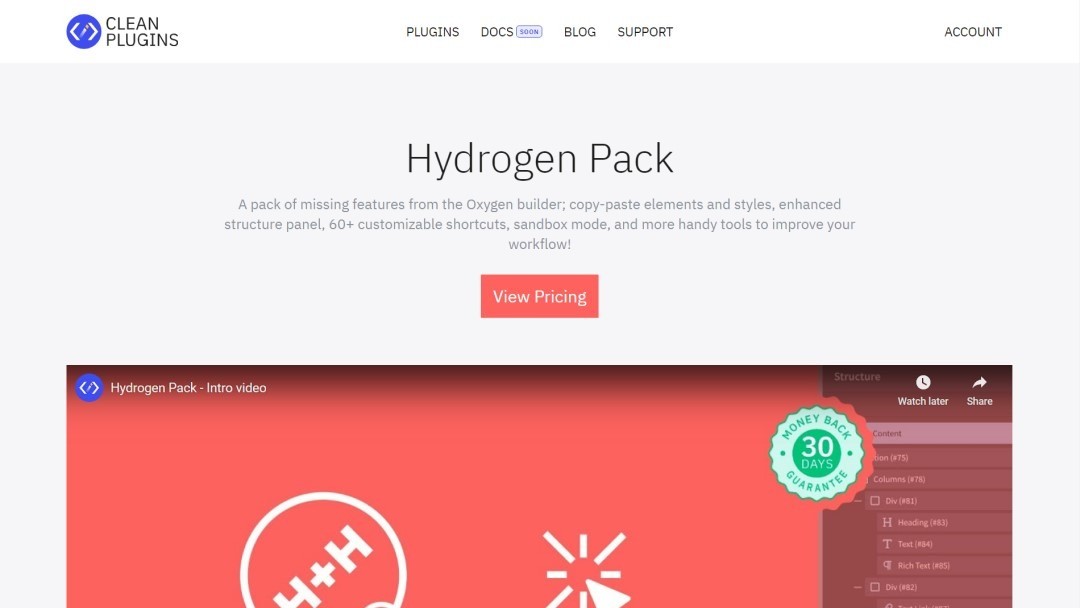Click the View Pricing button
The width and height of the screenshot is (1080, 608).
539,296
